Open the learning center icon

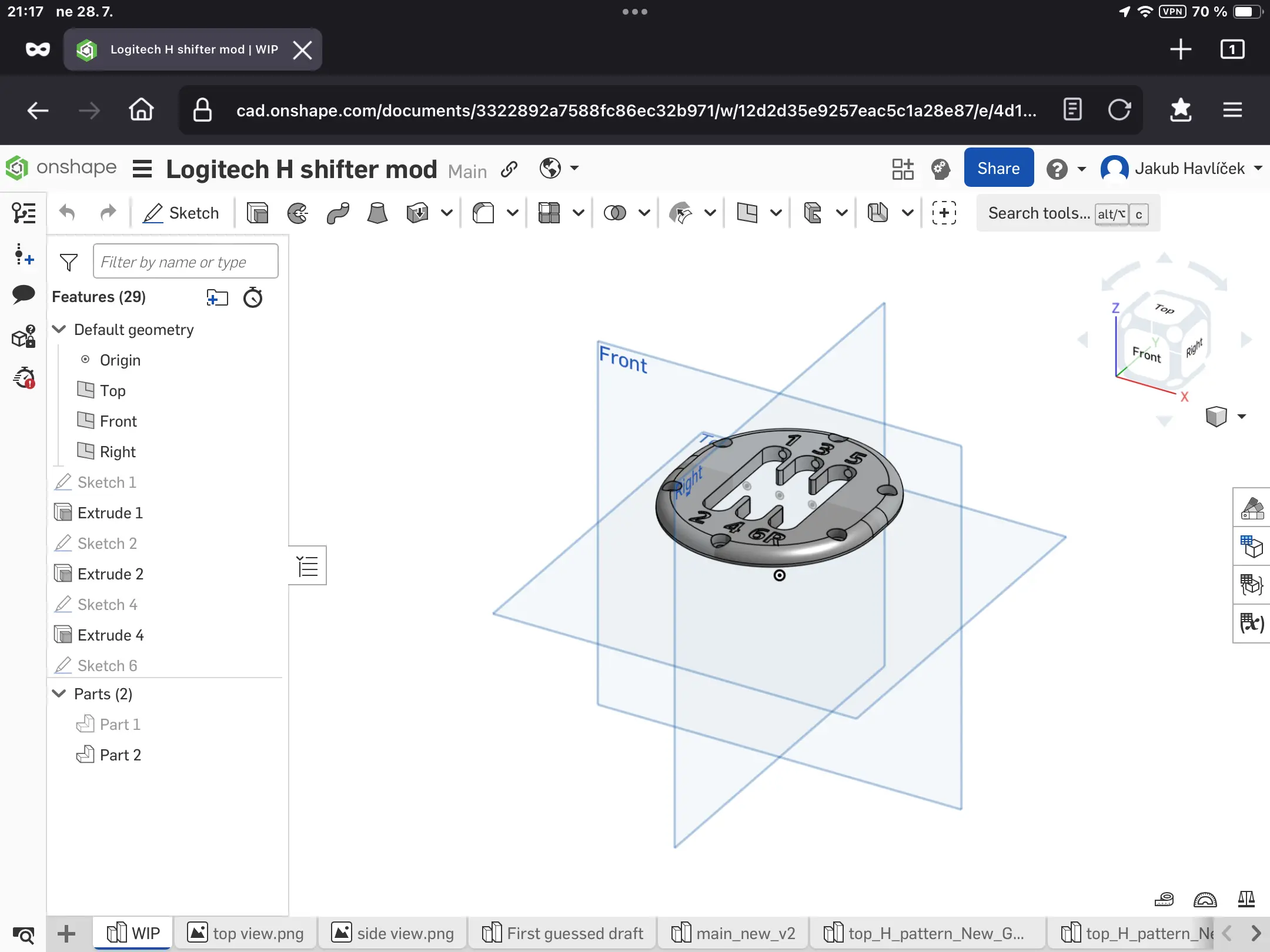941,169
